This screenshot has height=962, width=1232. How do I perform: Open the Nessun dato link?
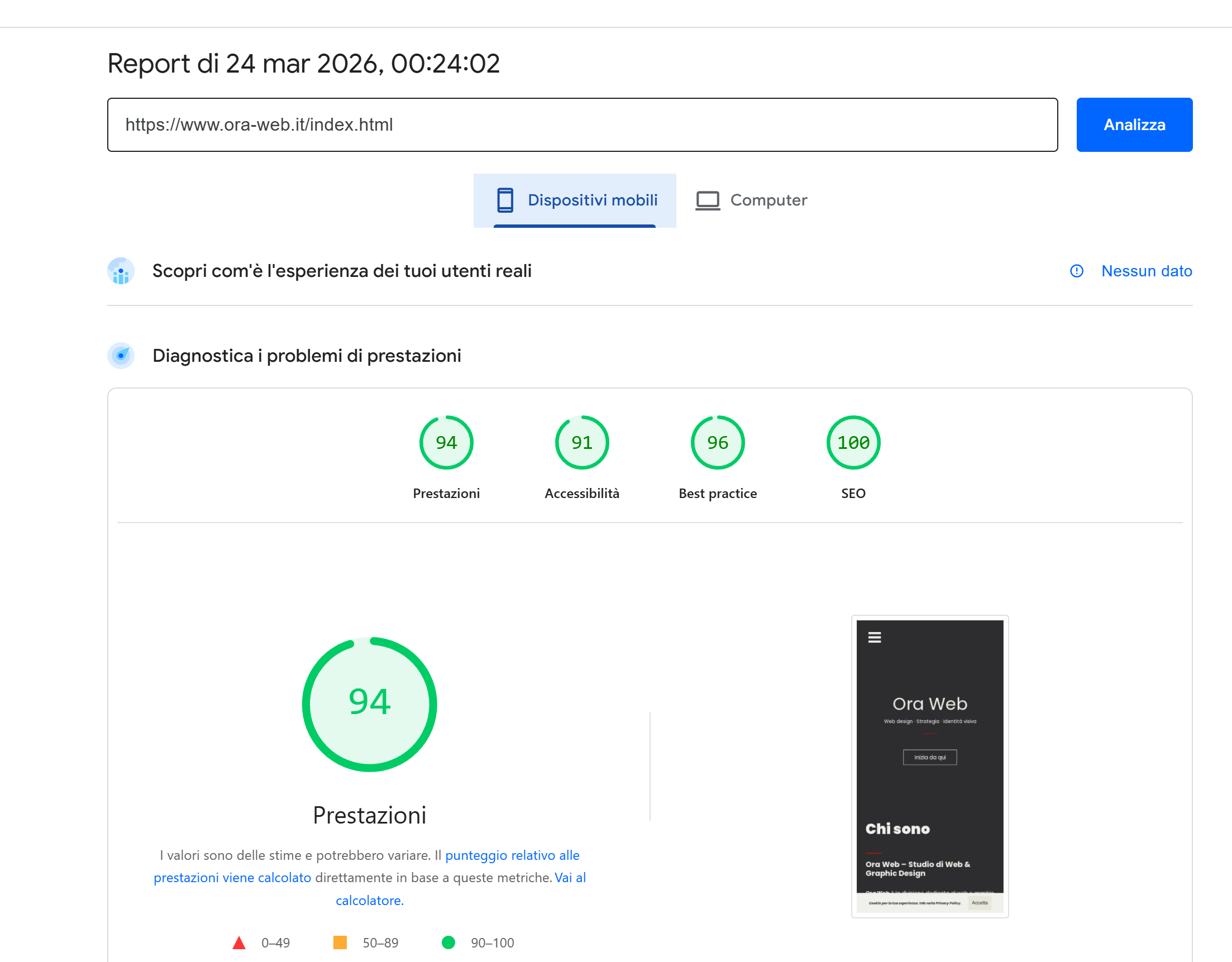[x=1146, y=271]
